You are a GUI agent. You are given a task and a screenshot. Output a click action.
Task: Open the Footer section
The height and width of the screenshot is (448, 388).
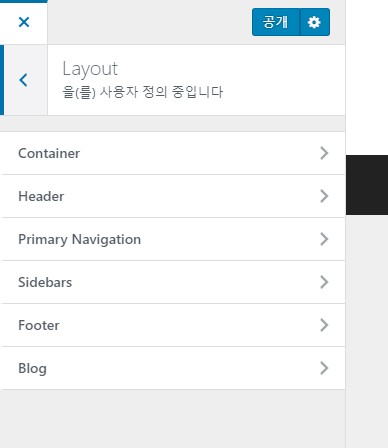point(173,325)
